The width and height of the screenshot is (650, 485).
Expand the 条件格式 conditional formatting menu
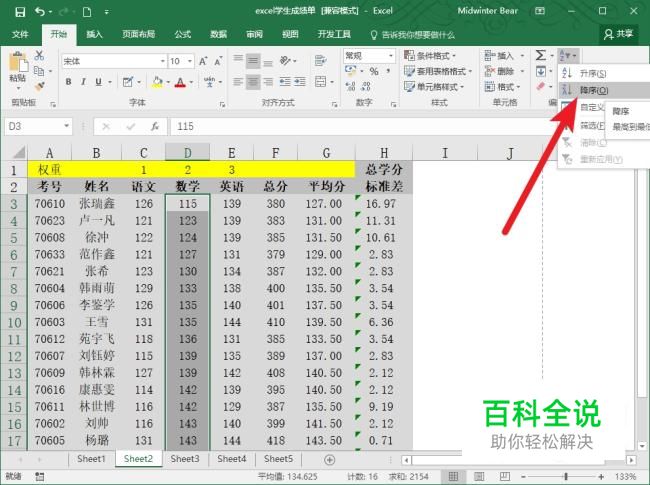click(430, 56)
